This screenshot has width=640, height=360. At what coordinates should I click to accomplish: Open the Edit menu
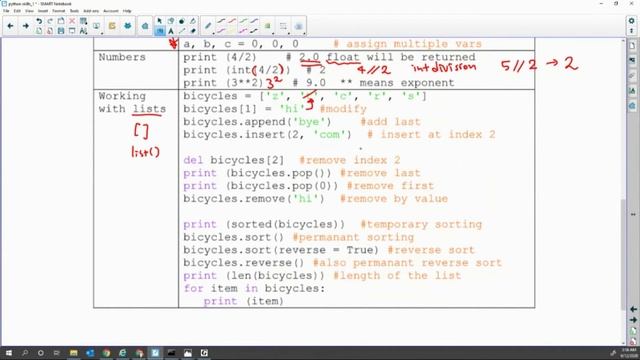pyautogui.click(x=17, y=11)
